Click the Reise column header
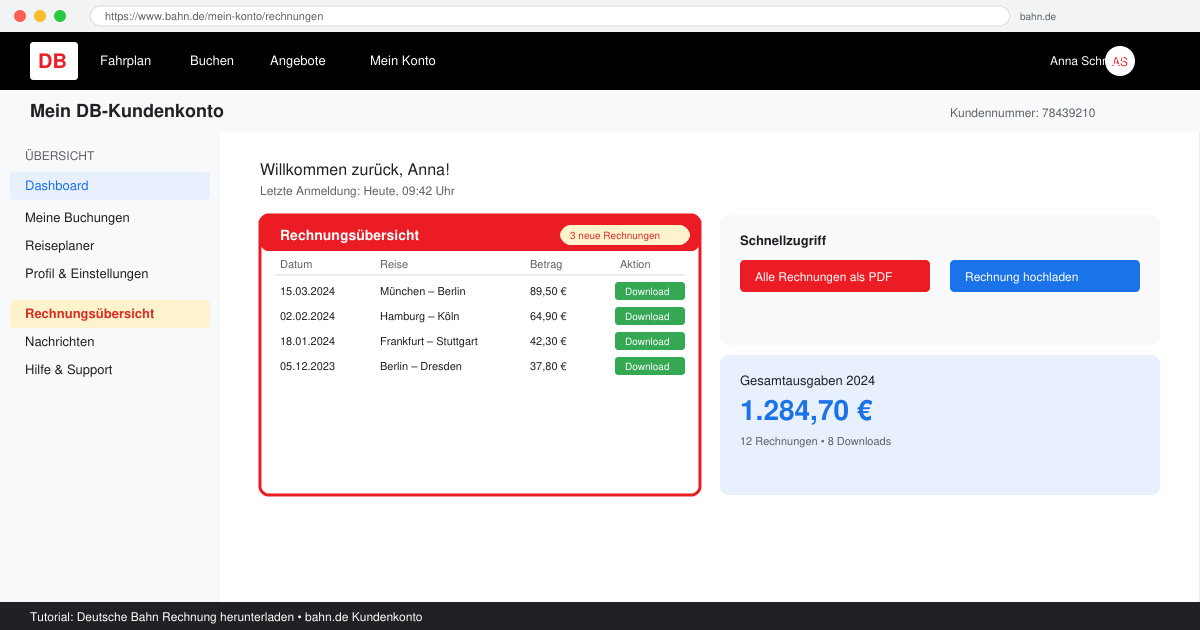The height and width of the screenshot is (630, 1200). pos(394,265)
